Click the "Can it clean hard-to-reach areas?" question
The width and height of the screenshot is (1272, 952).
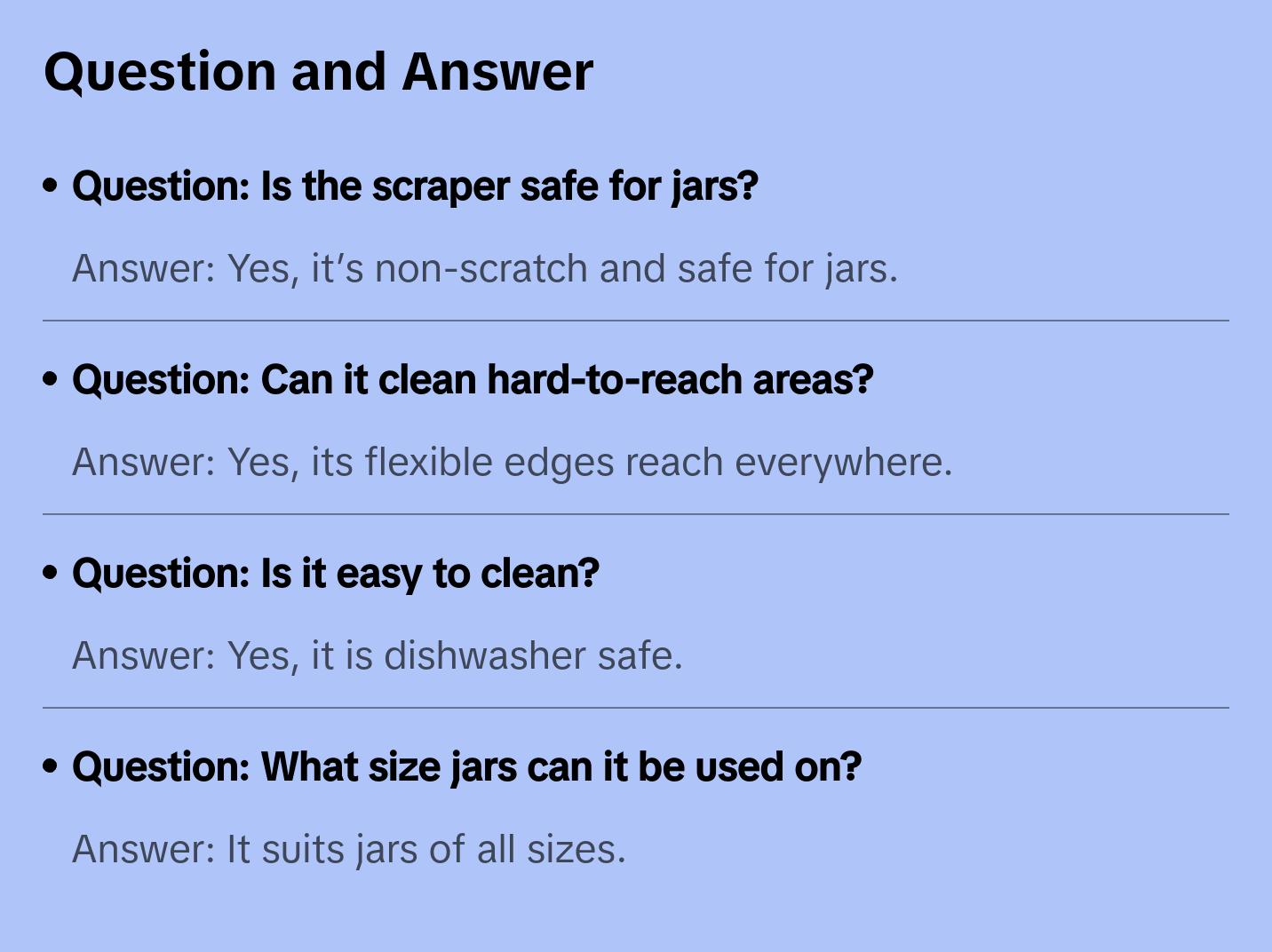pos(473,380)
